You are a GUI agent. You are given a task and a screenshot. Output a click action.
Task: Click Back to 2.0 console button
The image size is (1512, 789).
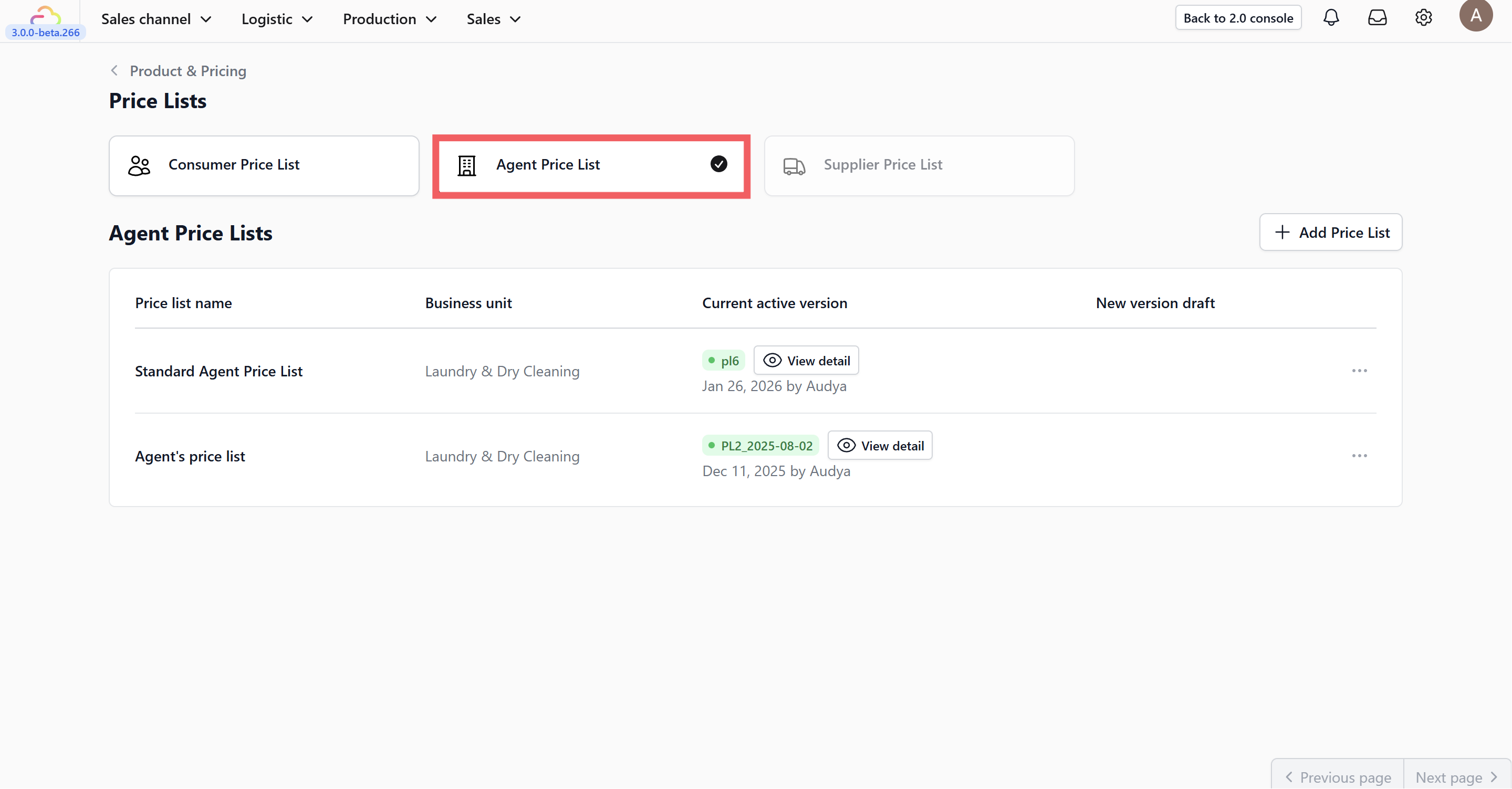pyautogui.click(x=1238, y=18)
